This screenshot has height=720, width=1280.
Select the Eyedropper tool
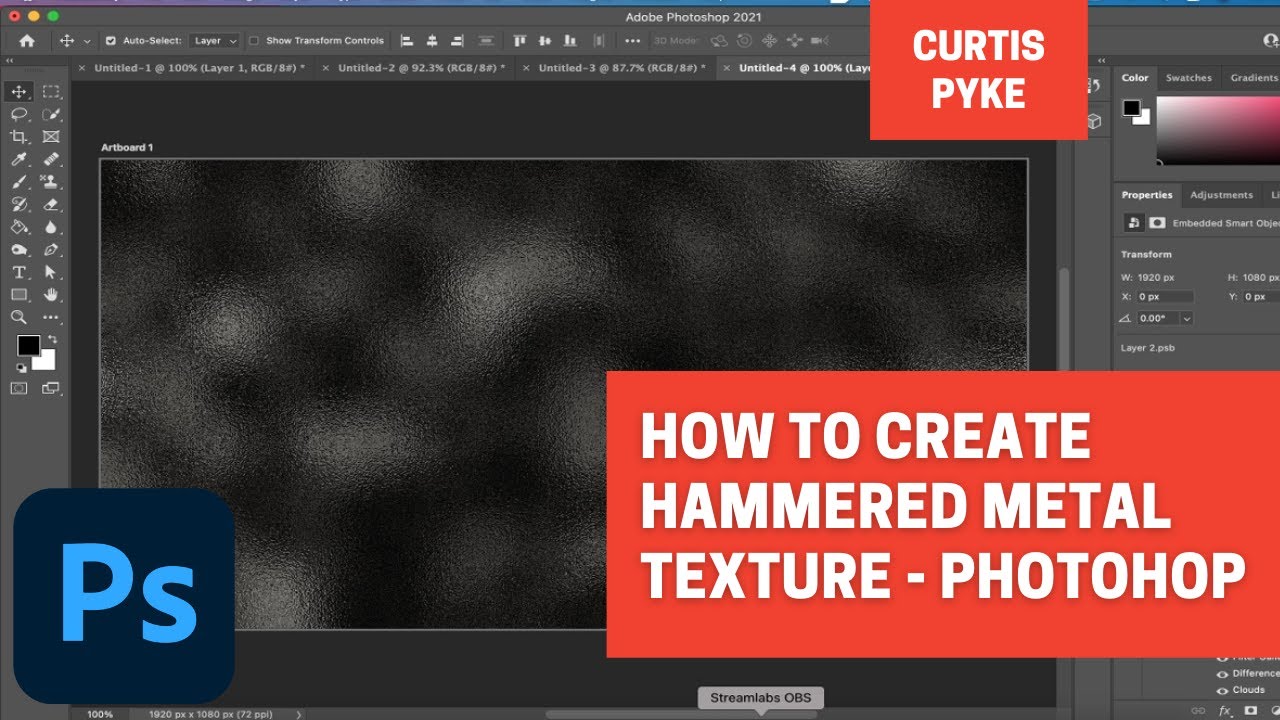[x=18, y=158]
